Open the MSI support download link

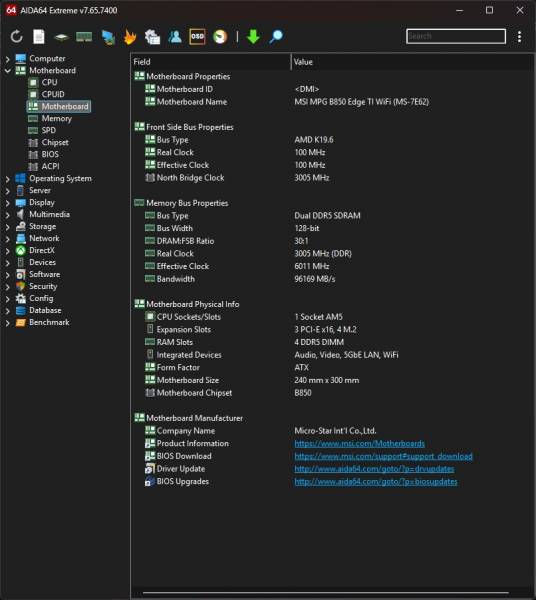pyautogui.click(x=383, y=456)
